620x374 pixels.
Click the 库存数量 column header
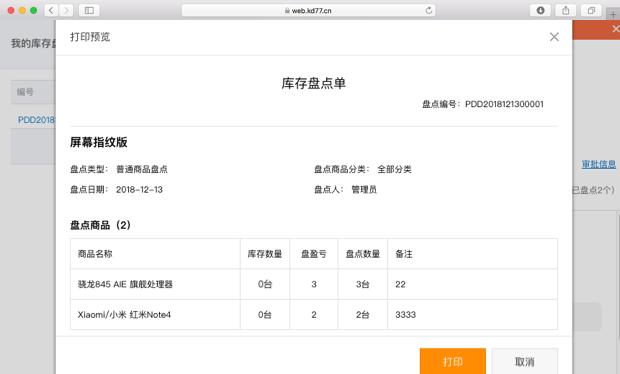tap(265, 254)
